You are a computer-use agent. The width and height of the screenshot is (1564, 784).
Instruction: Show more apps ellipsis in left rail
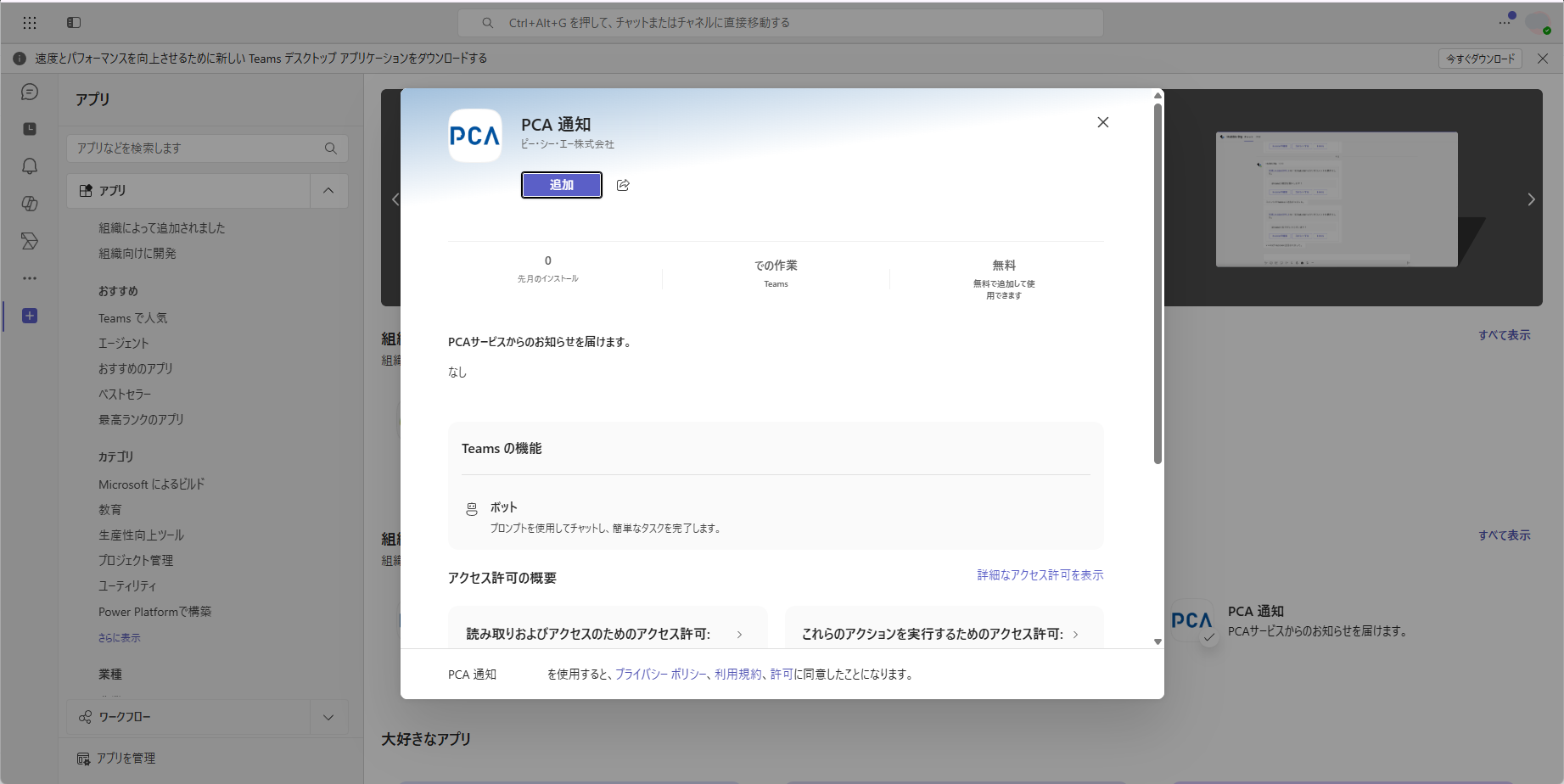30,278
